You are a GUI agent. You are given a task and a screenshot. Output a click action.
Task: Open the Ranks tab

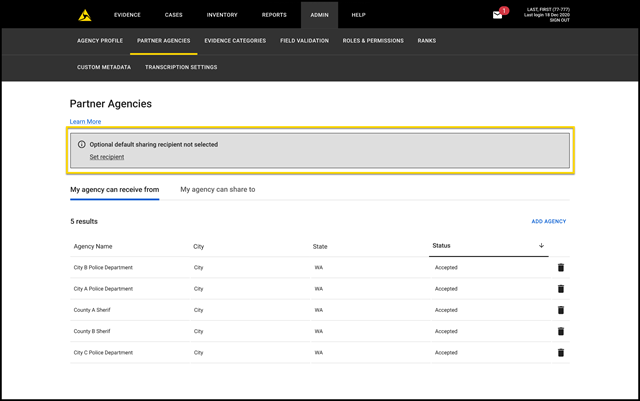(x=427, y=41)
